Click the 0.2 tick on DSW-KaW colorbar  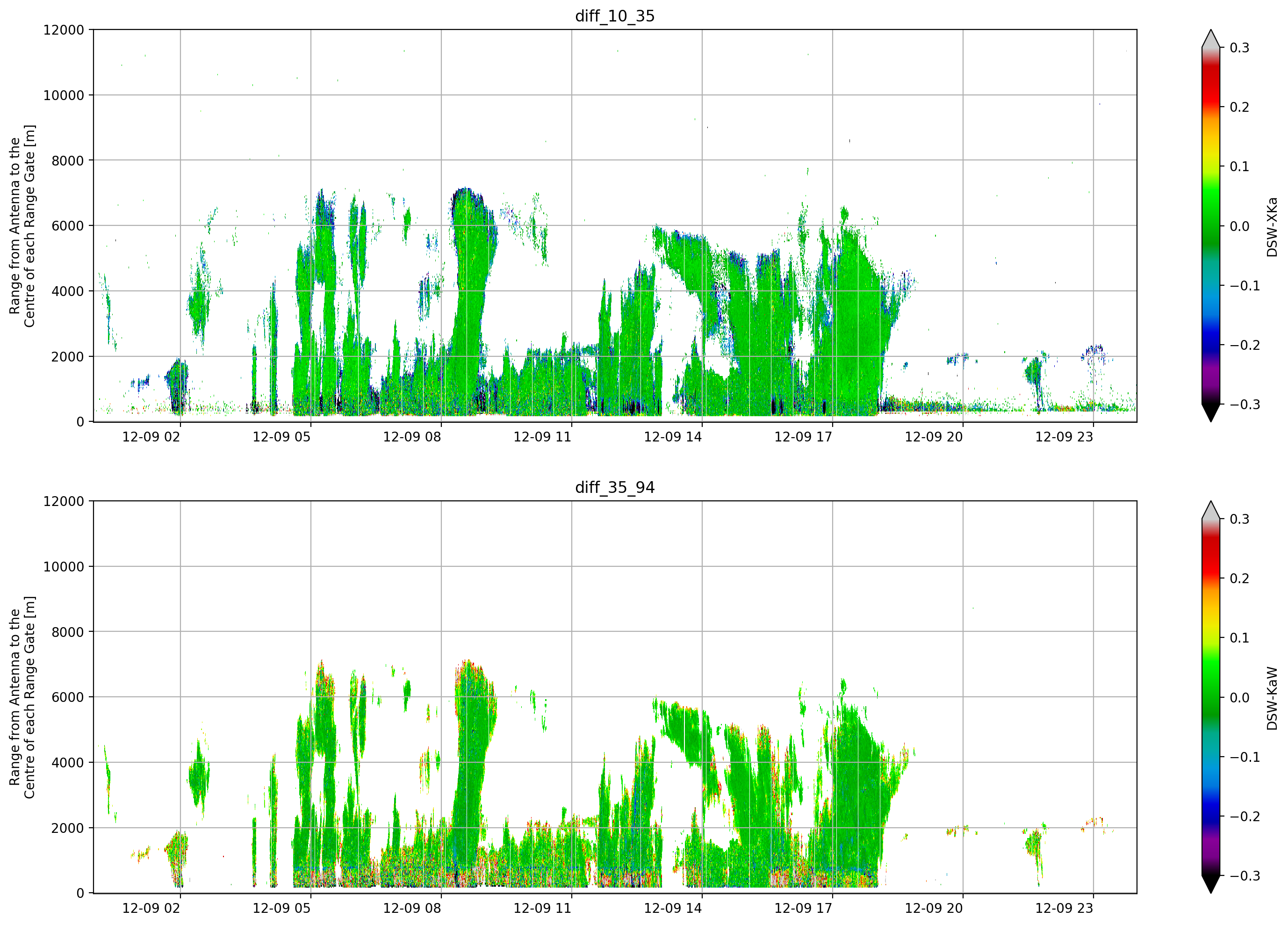point(1239,579)
